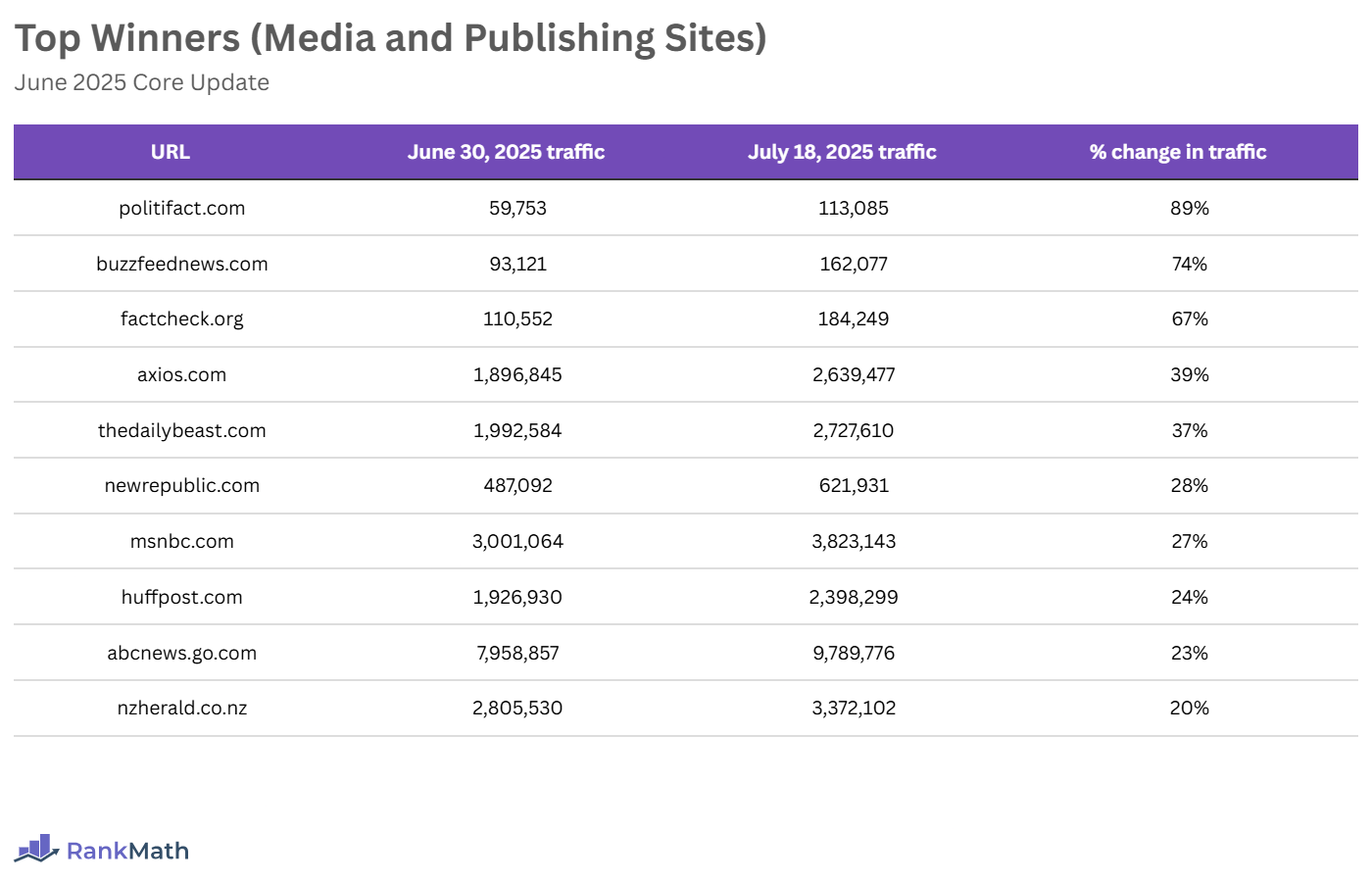
Task: Click the 93,121 traffic value
Action: (517, 264)
